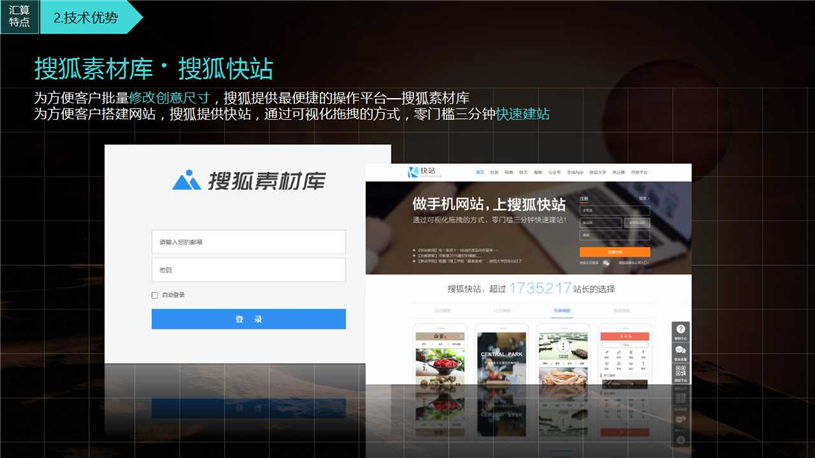Image resolution: width=815 pixels, height=458 pixels.
Task: Click the blue 登录 button
Action: [248, 319]
